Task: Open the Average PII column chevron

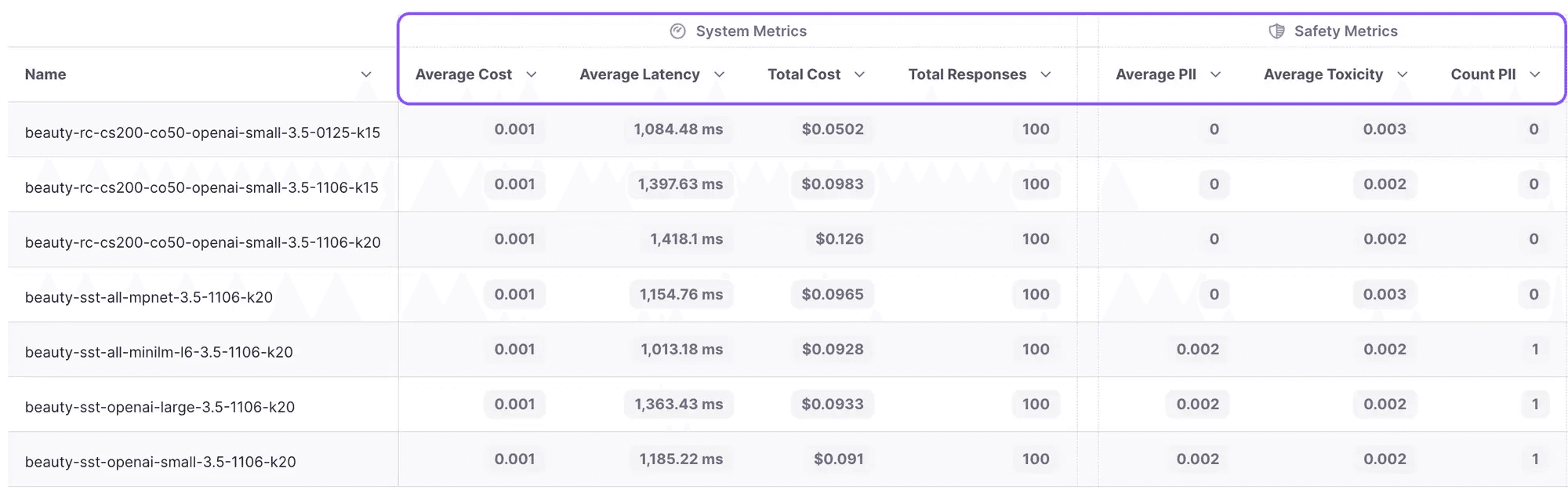Action: (x=1216, y=74)
